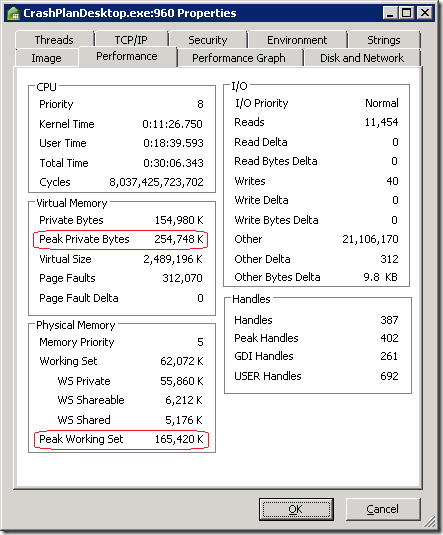Minimize the Properties window
The width and height of the screenshot is (443, 535).
click(390, 13)
